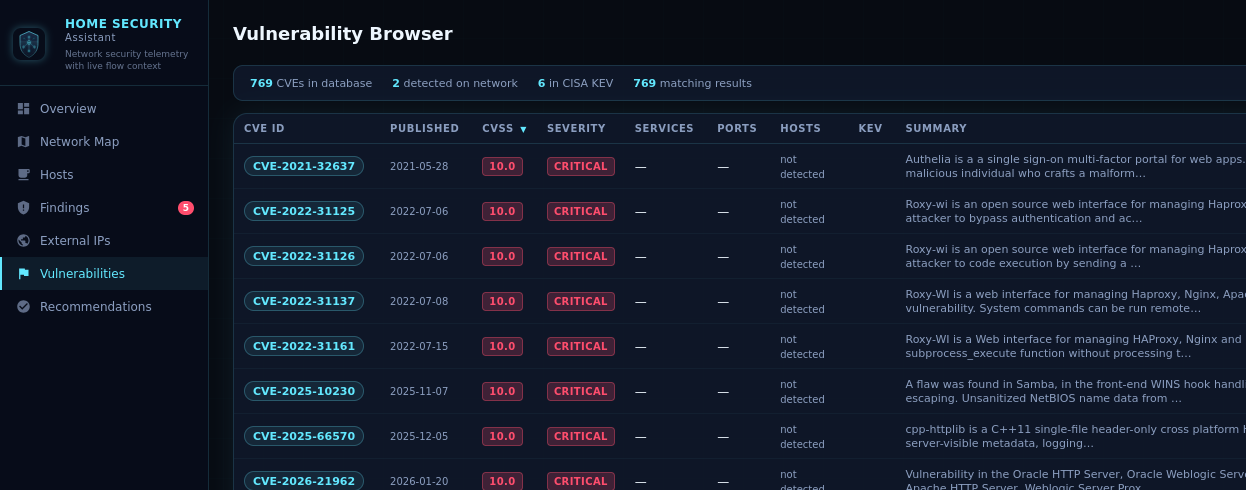Go to the Recommendations page

click(x=95, y=307)
